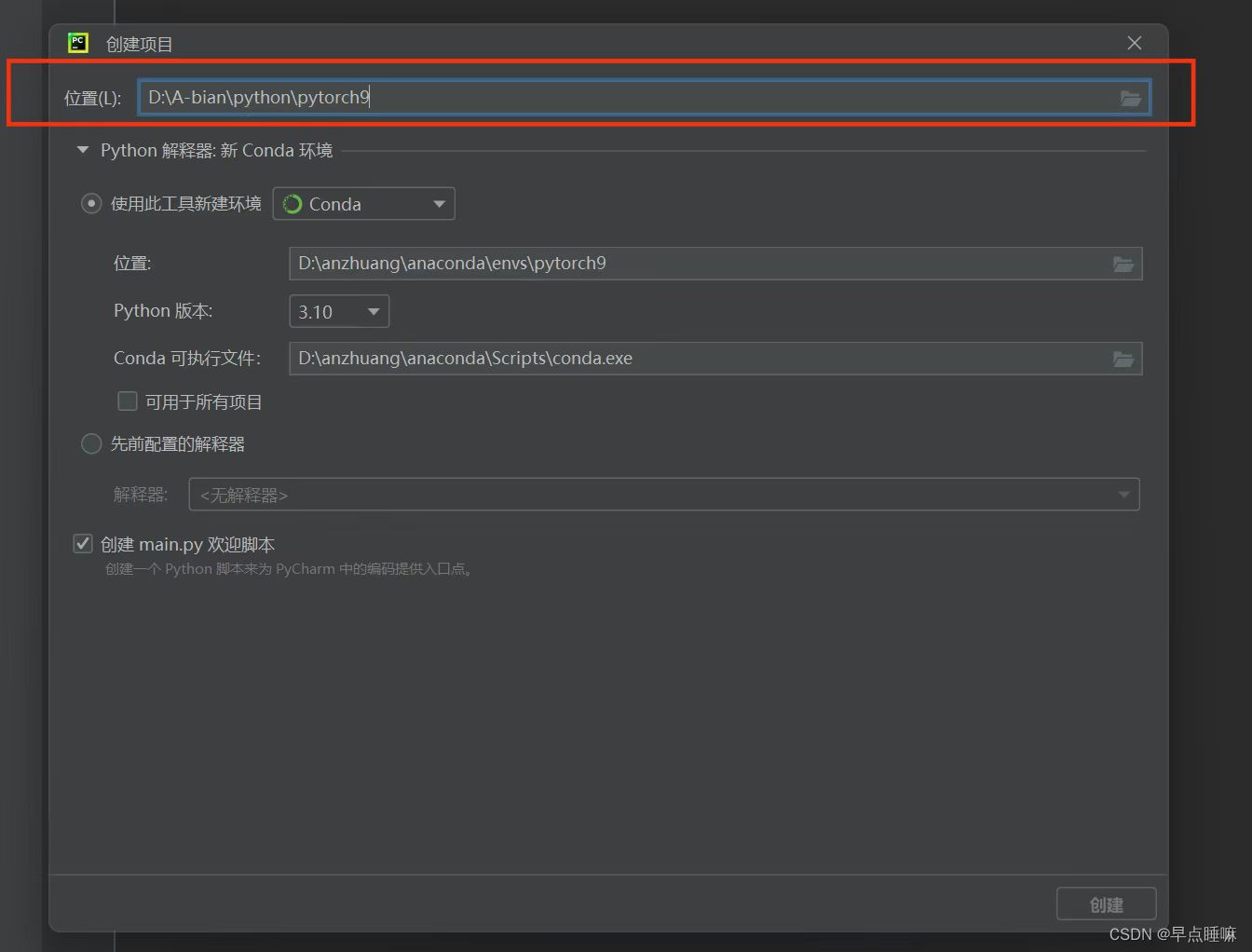Close the 创建项目 dialog
This screenshot has height=952, width=1252.
coord(1135,43)
